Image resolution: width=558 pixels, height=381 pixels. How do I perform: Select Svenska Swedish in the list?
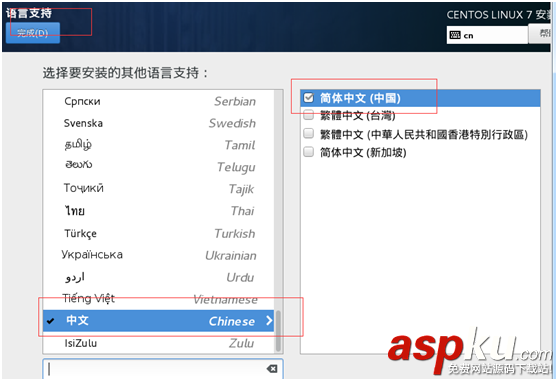159,123
